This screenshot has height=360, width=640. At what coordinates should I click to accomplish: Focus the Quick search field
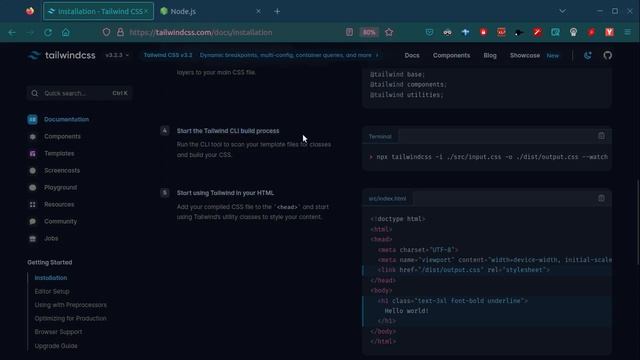coord(79,93)
